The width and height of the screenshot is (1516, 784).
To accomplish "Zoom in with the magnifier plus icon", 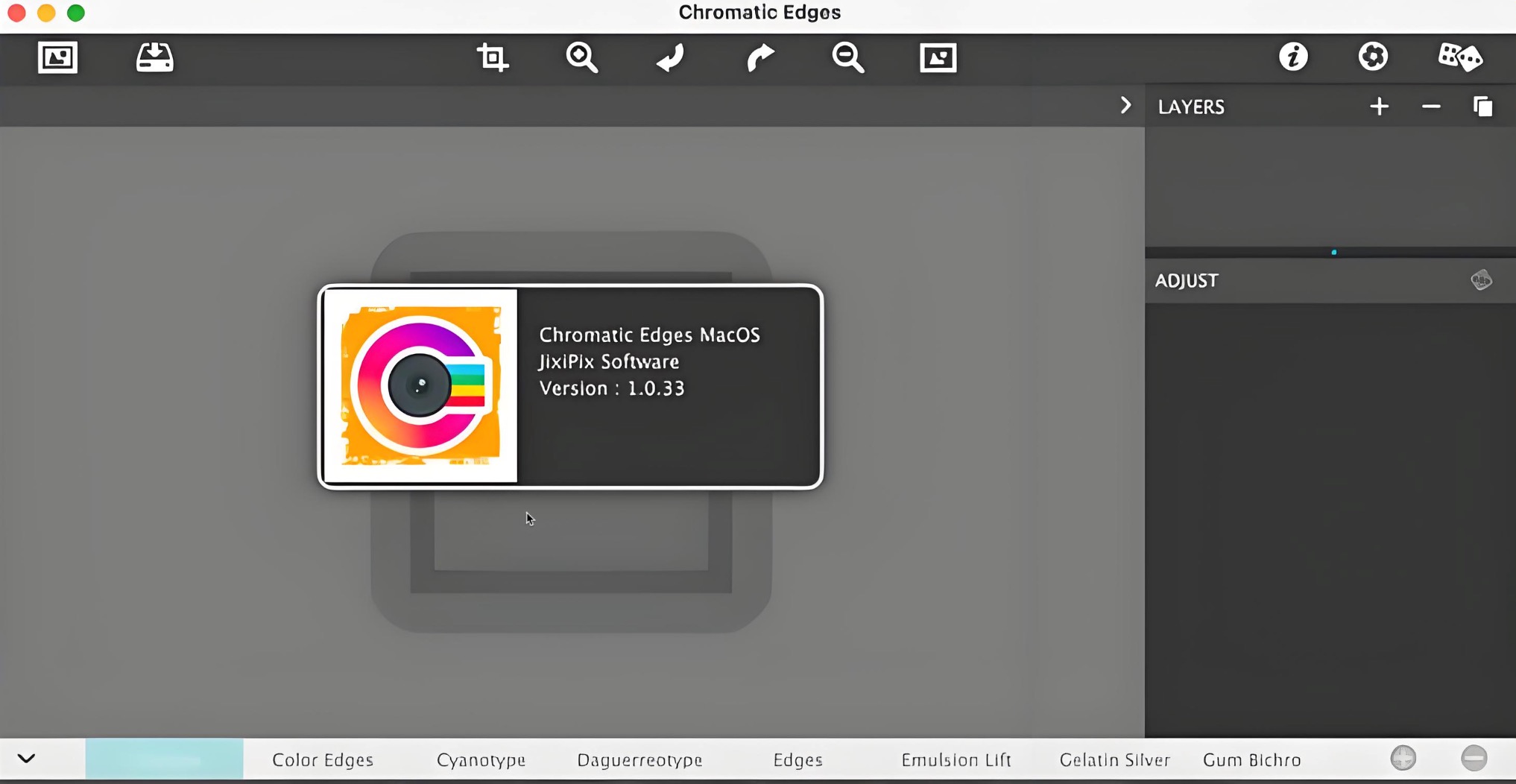I will [581, 57].
